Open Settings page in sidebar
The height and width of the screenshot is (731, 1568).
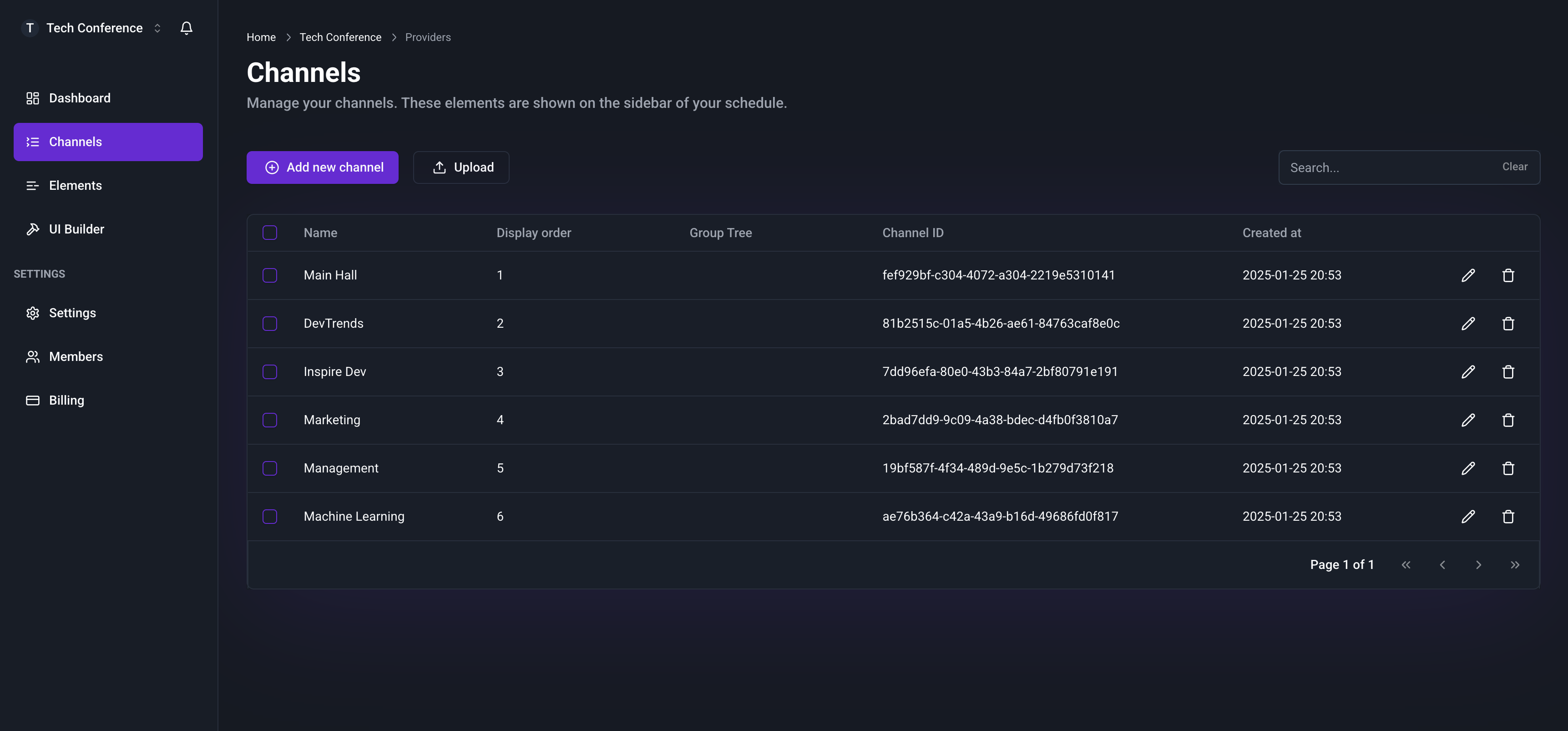point(108,313)
